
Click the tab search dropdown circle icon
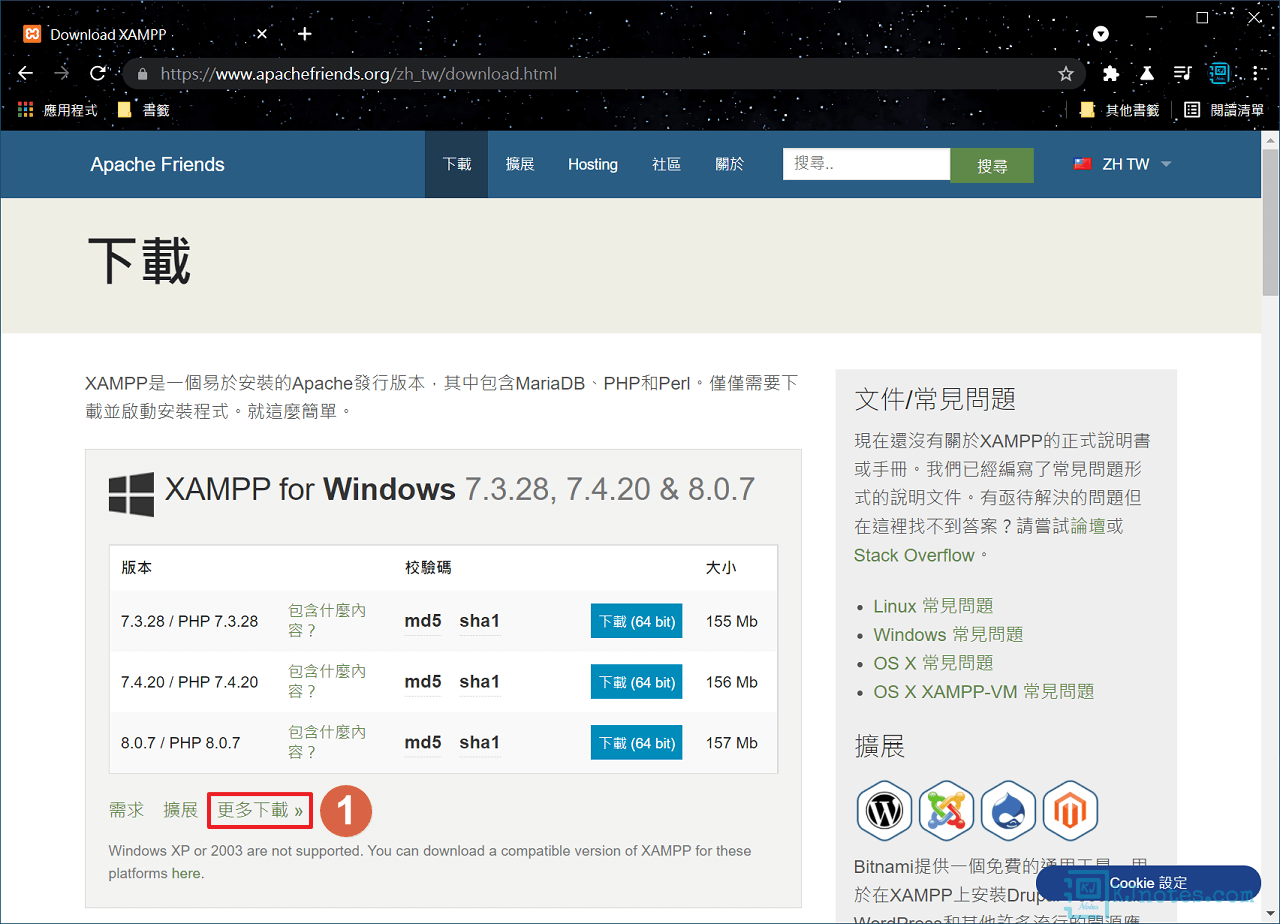1101,34
